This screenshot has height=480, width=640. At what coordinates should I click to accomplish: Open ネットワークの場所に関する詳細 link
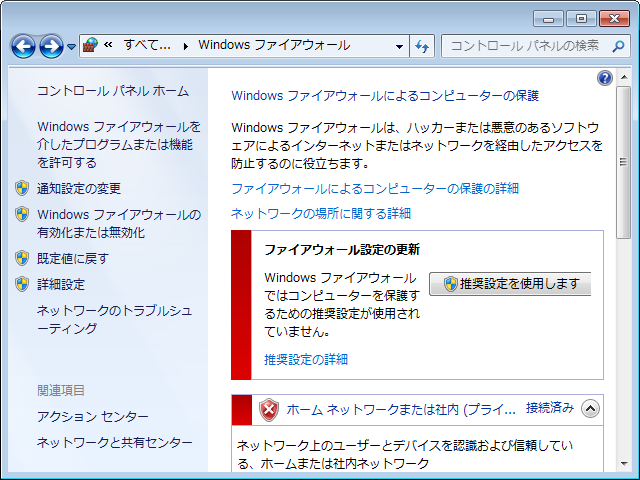click(x=321, y=213)
